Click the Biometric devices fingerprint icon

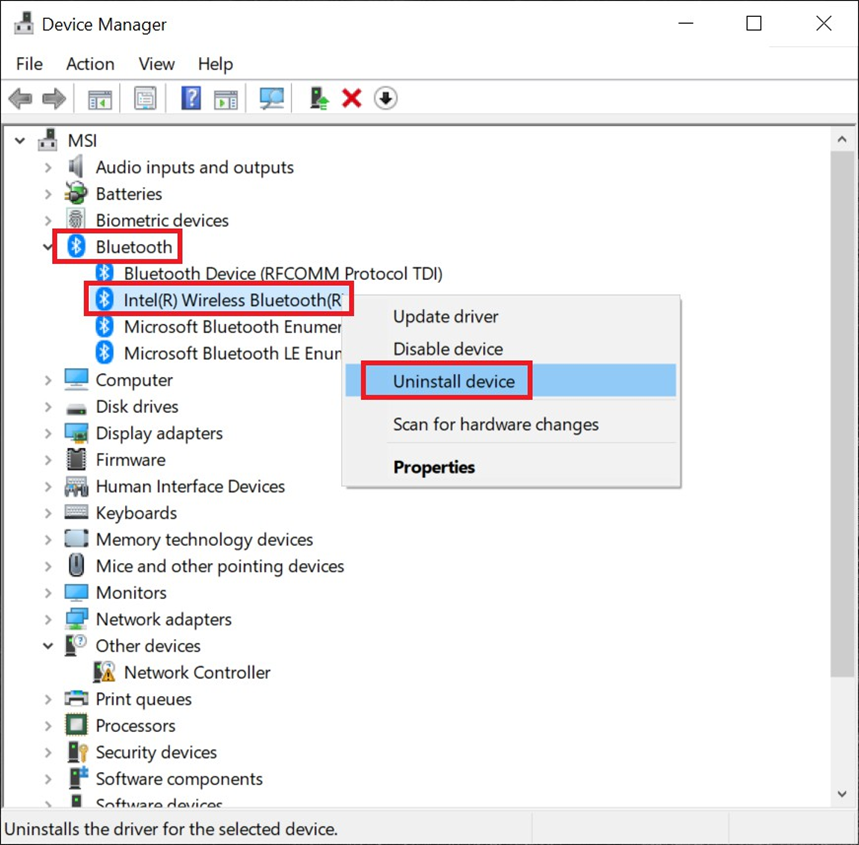76,219
